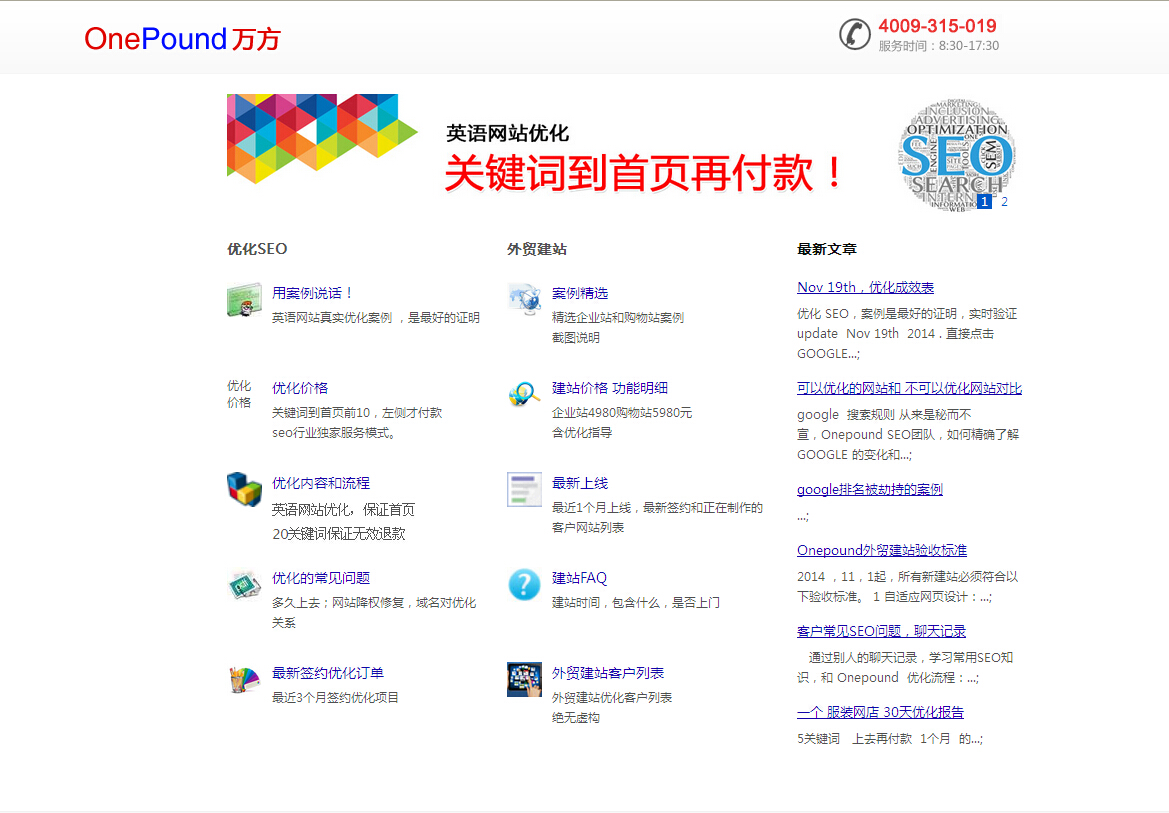Click the text 服务时间：8:30-17:30
Viewport: 1169px width, 813px height.
(x=939, y=45)
